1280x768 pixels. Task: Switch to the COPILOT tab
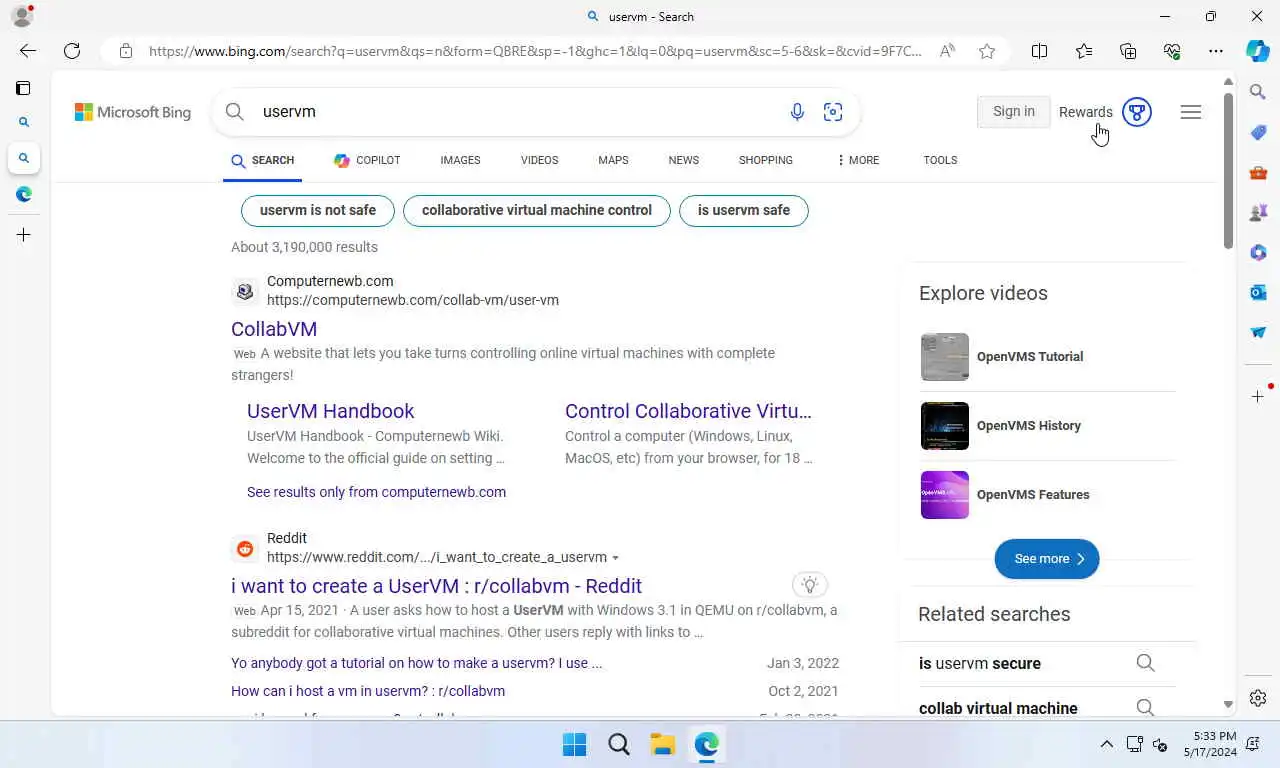[x=367, y=160]
